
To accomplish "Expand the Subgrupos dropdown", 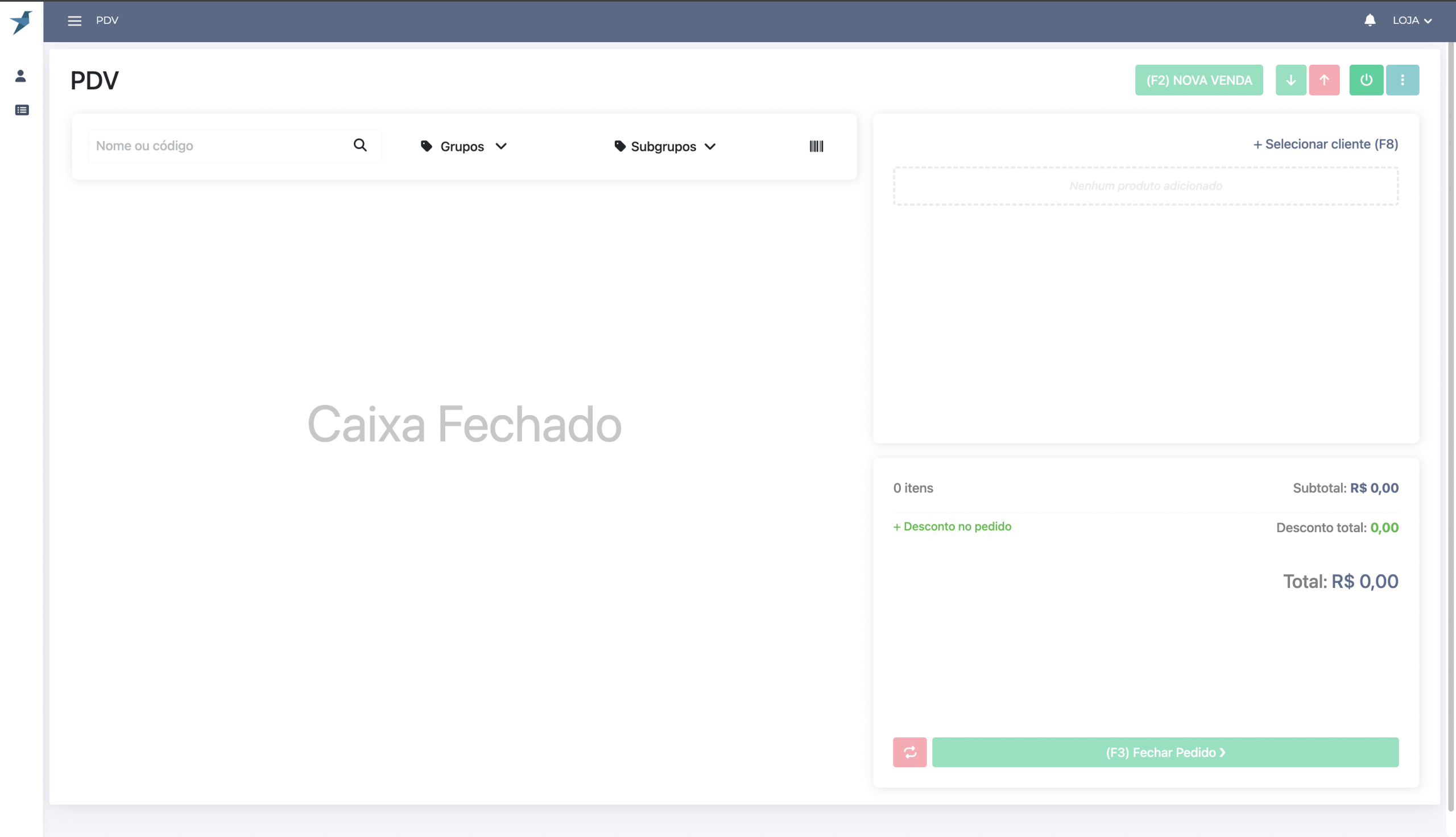I will (665, 147).
